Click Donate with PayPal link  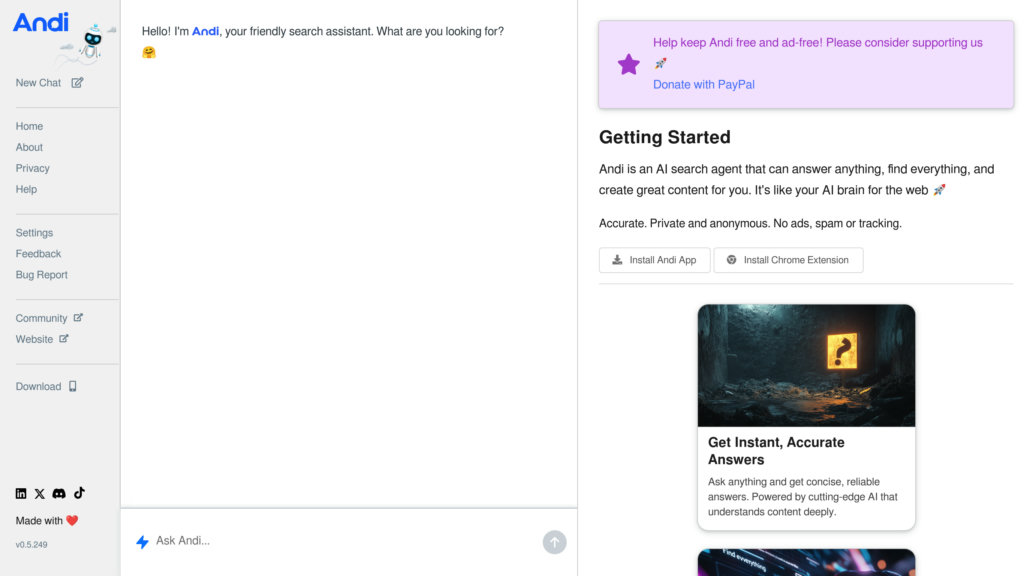click(x=703, y=84)
